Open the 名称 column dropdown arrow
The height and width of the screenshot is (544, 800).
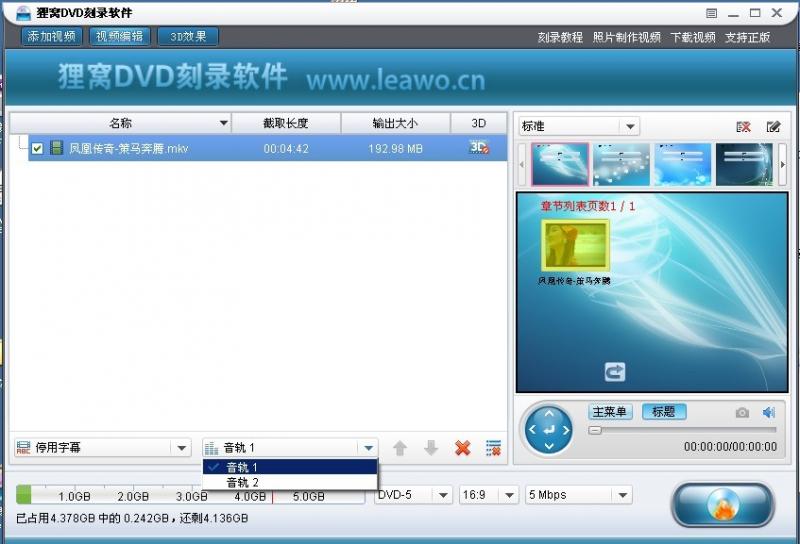point(223,123)
